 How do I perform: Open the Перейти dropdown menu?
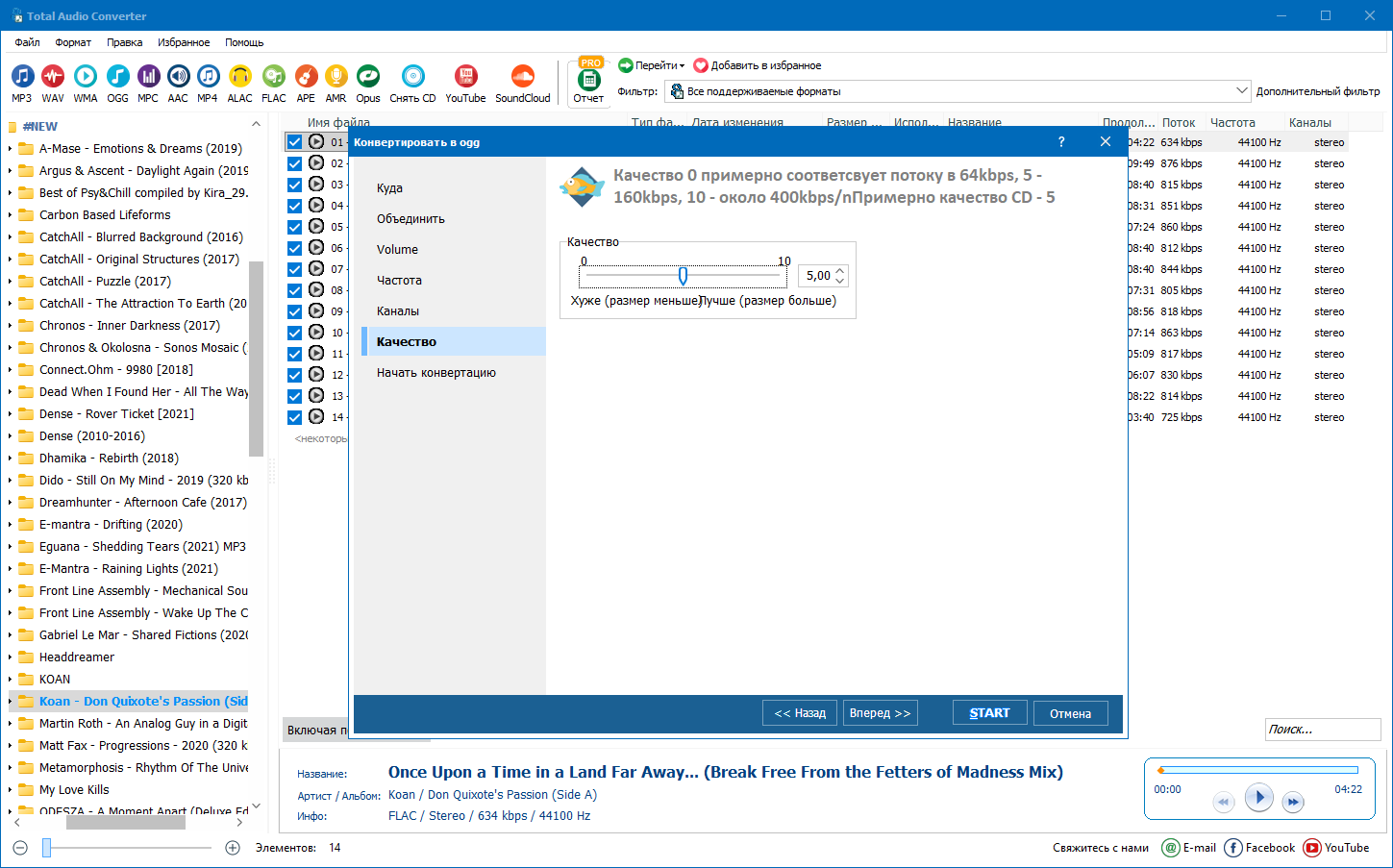pyautogui.click(x=652, y=65)
